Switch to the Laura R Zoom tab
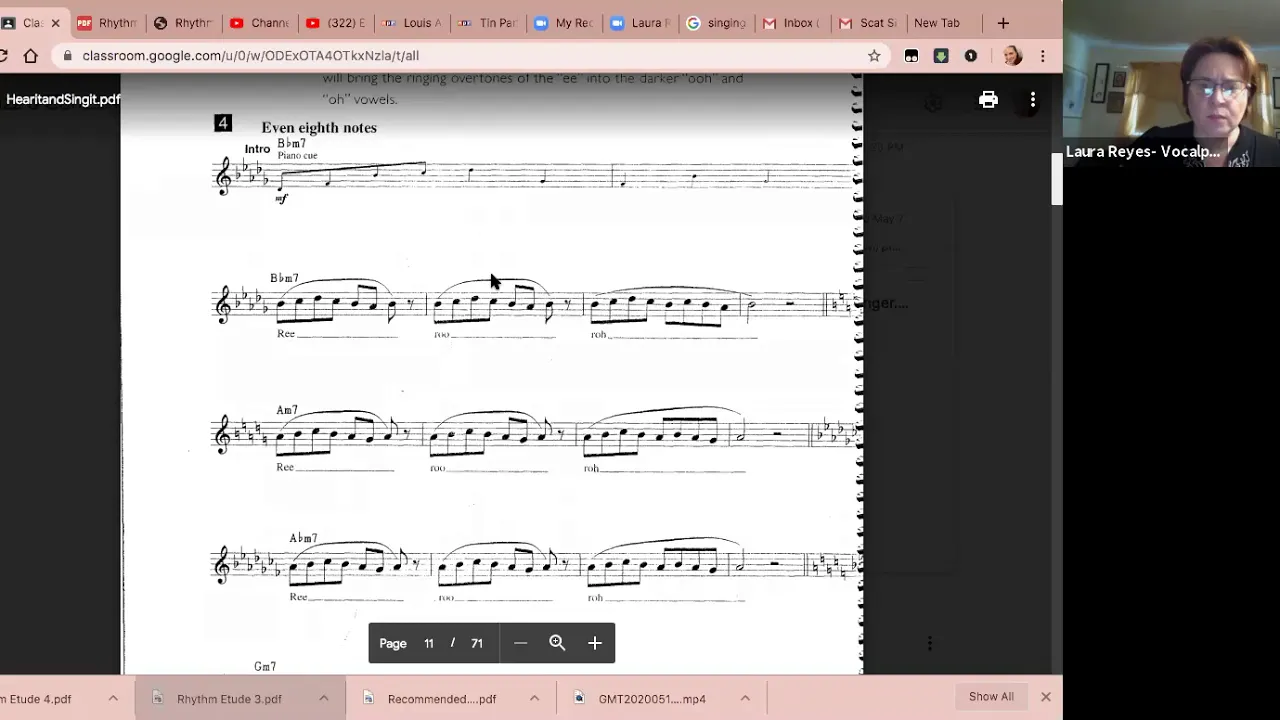The height and width of the screenshot is (720, 1280). [639, 23]
